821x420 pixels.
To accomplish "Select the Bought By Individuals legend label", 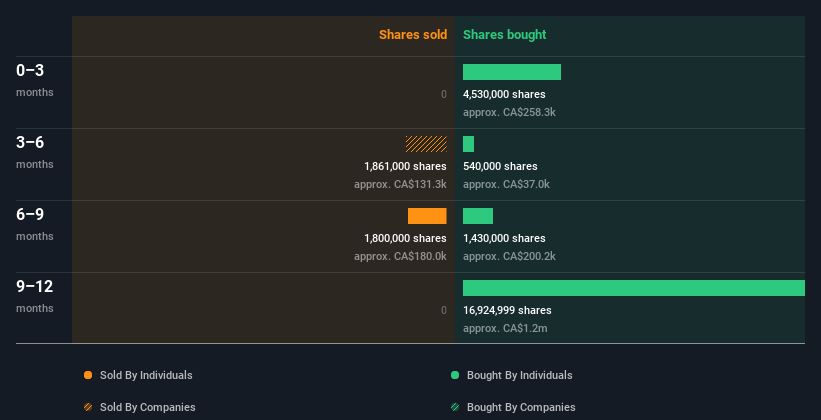I will (519, 375).
